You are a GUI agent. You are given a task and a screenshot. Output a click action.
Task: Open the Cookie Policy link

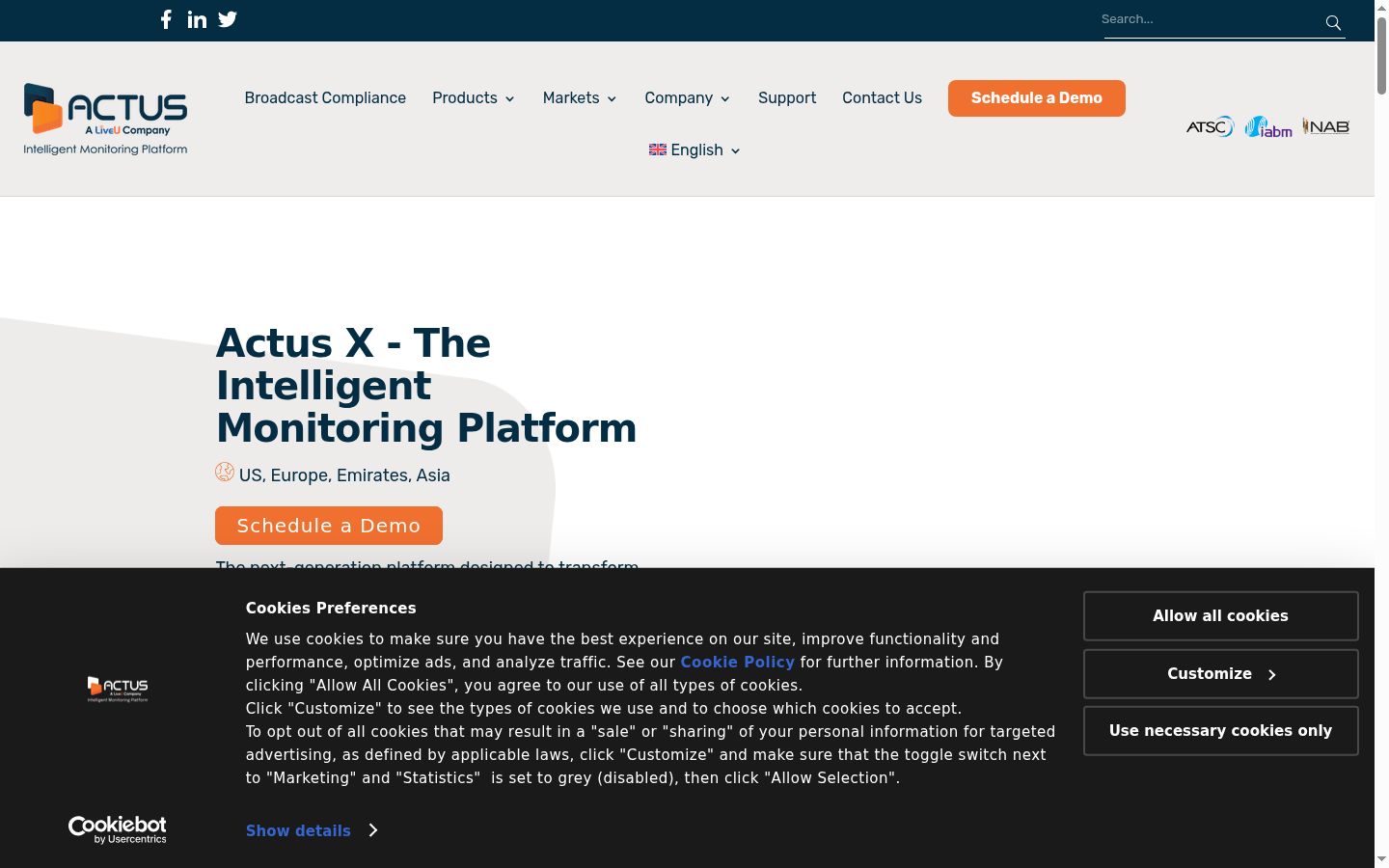[738, 663]
